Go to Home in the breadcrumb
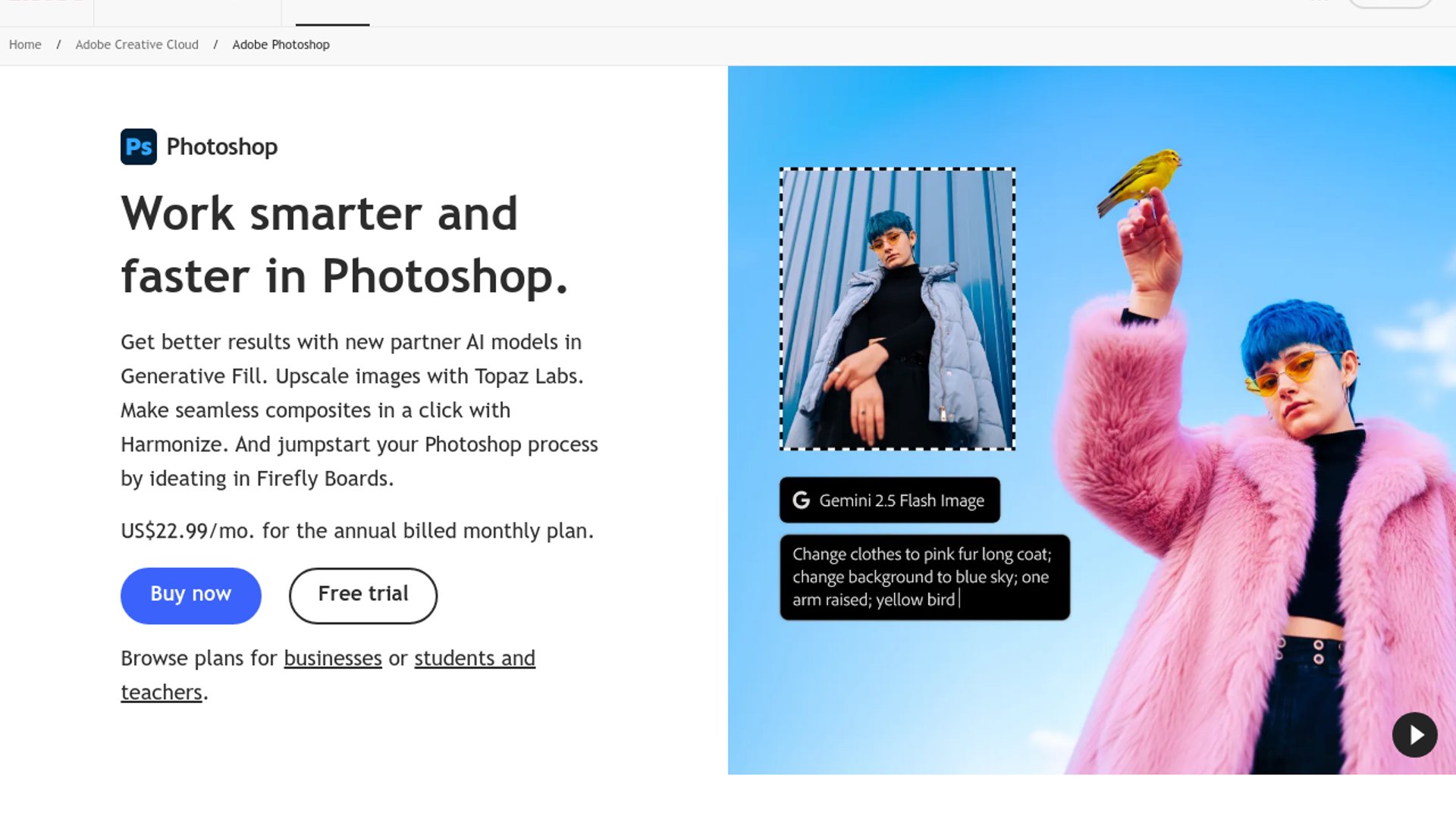Image resolution: width=1456 pixels, height=819 pixels. 25,45
